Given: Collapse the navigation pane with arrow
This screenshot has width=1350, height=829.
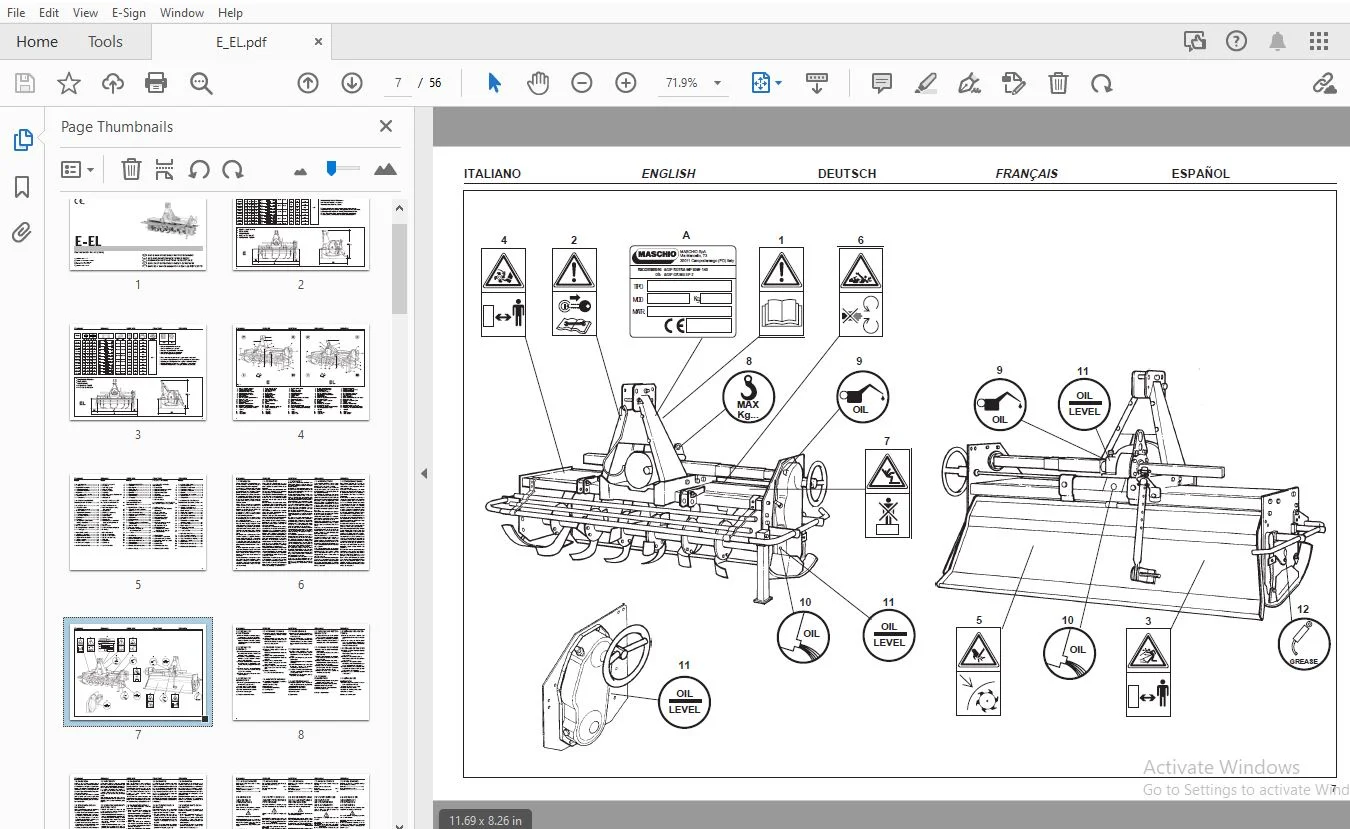Looking at the screenshot, I should pos(422,473).
